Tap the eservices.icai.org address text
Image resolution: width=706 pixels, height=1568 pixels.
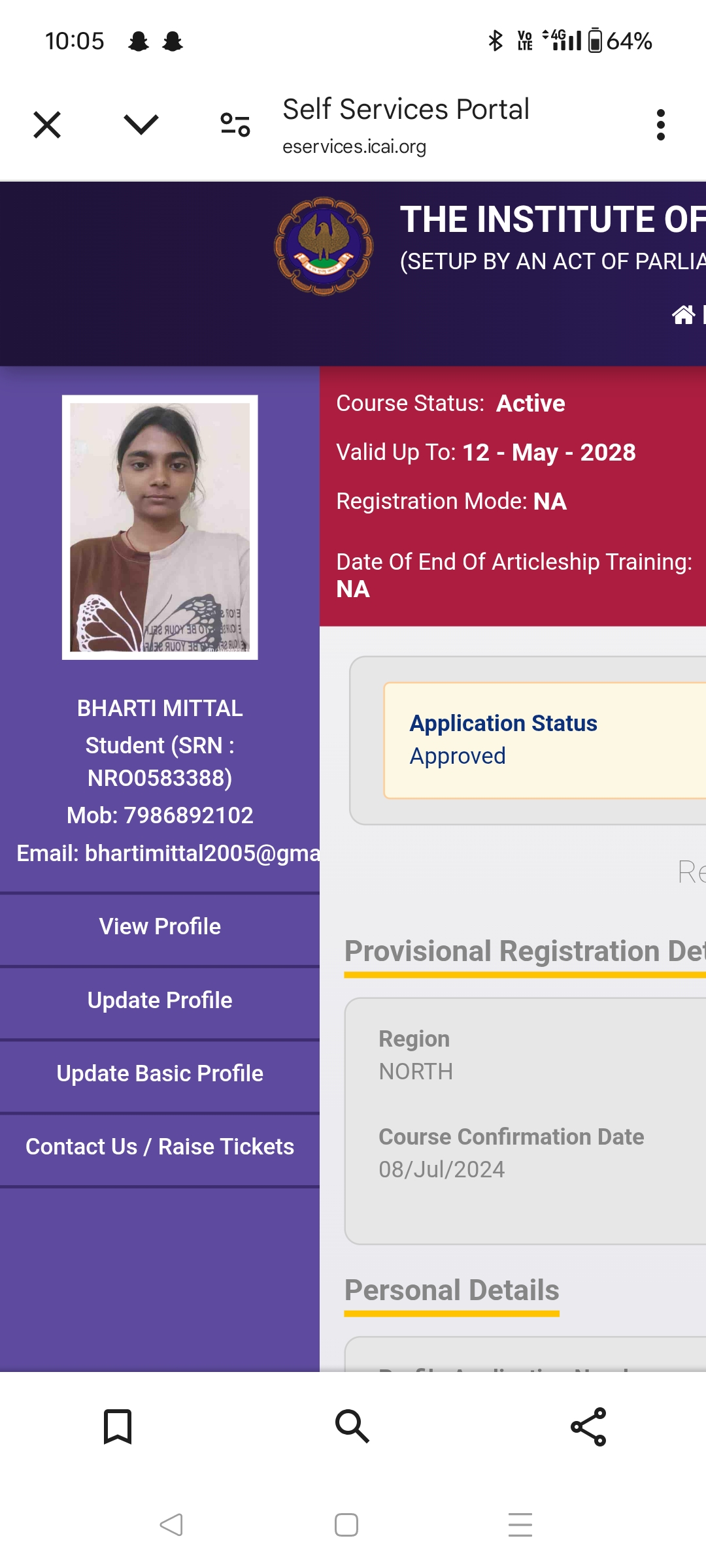[x=354, y=147]
